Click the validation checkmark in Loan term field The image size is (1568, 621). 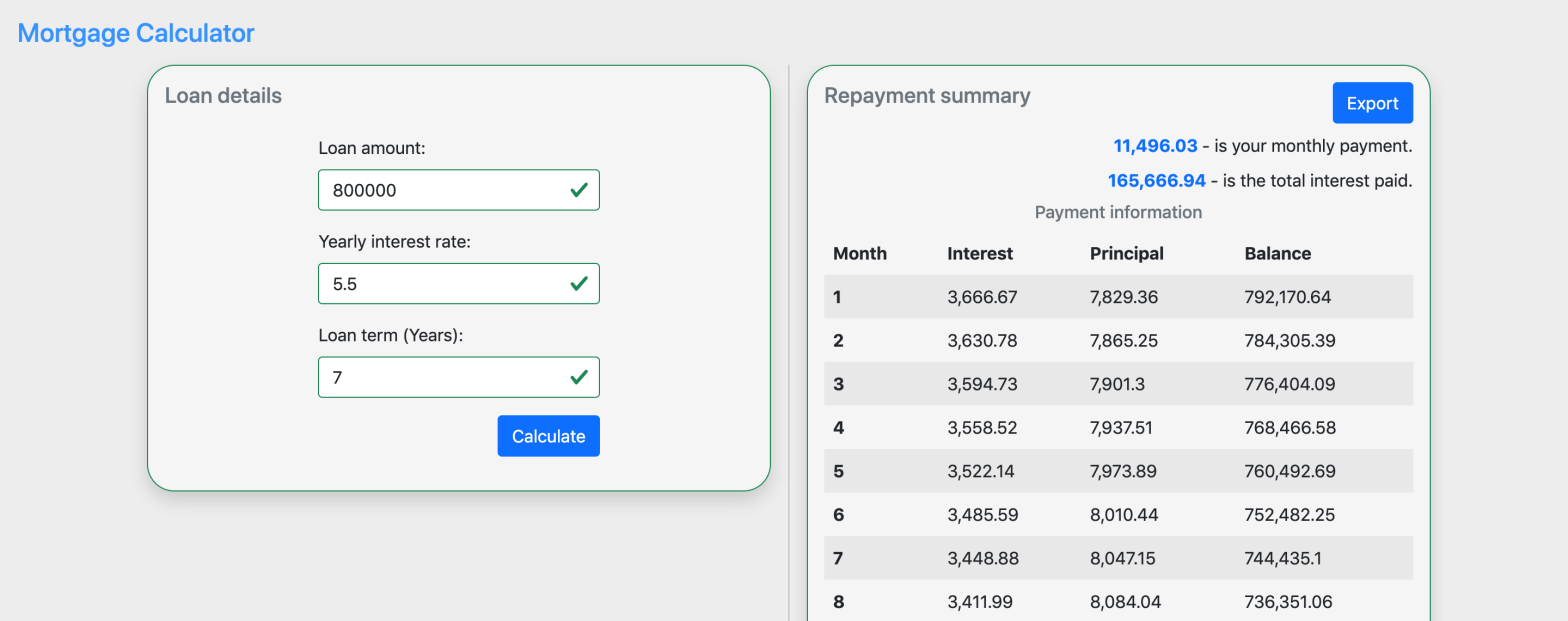click(578, 378)
